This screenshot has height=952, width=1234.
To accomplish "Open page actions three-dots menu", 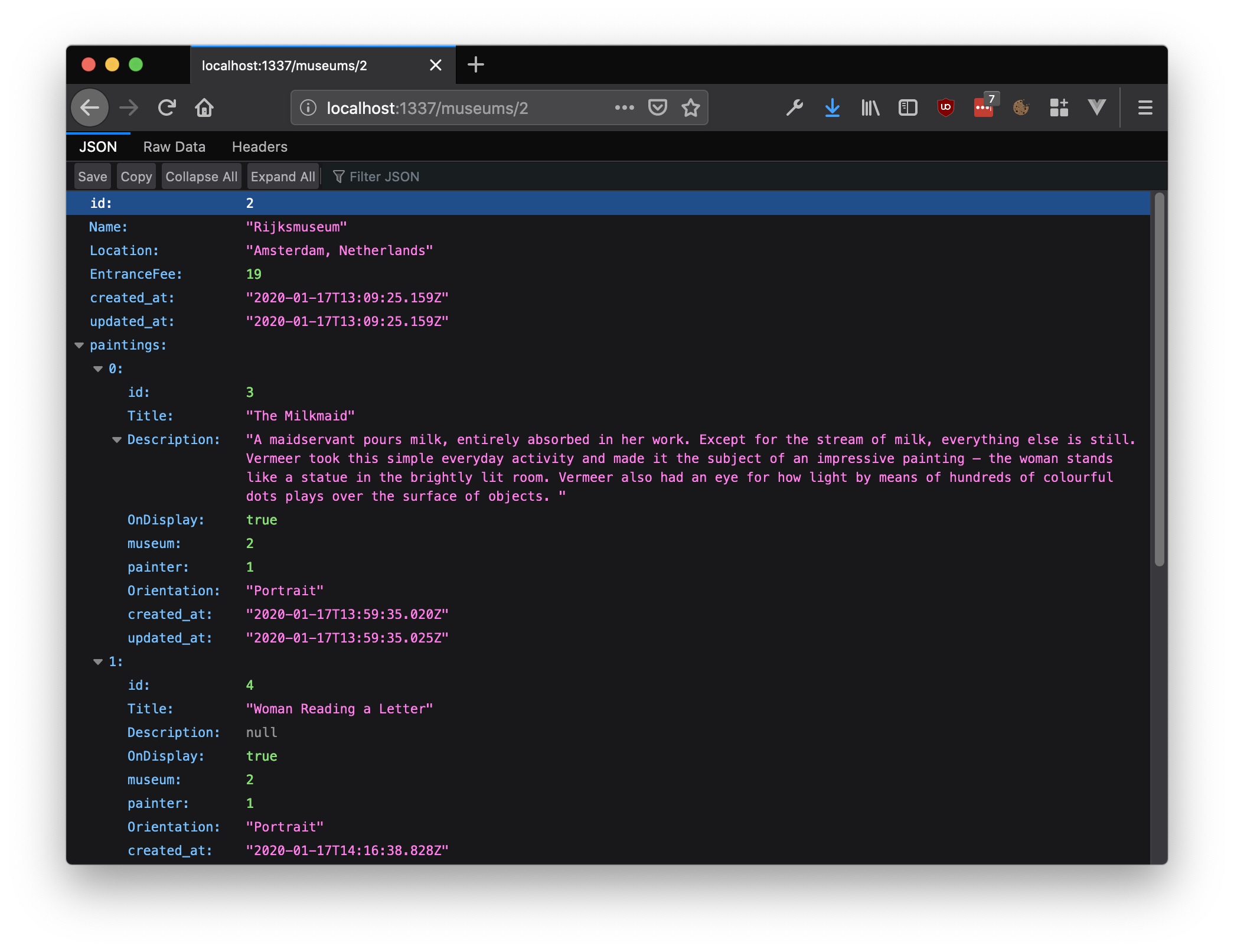I will click(x=624, y=107).
